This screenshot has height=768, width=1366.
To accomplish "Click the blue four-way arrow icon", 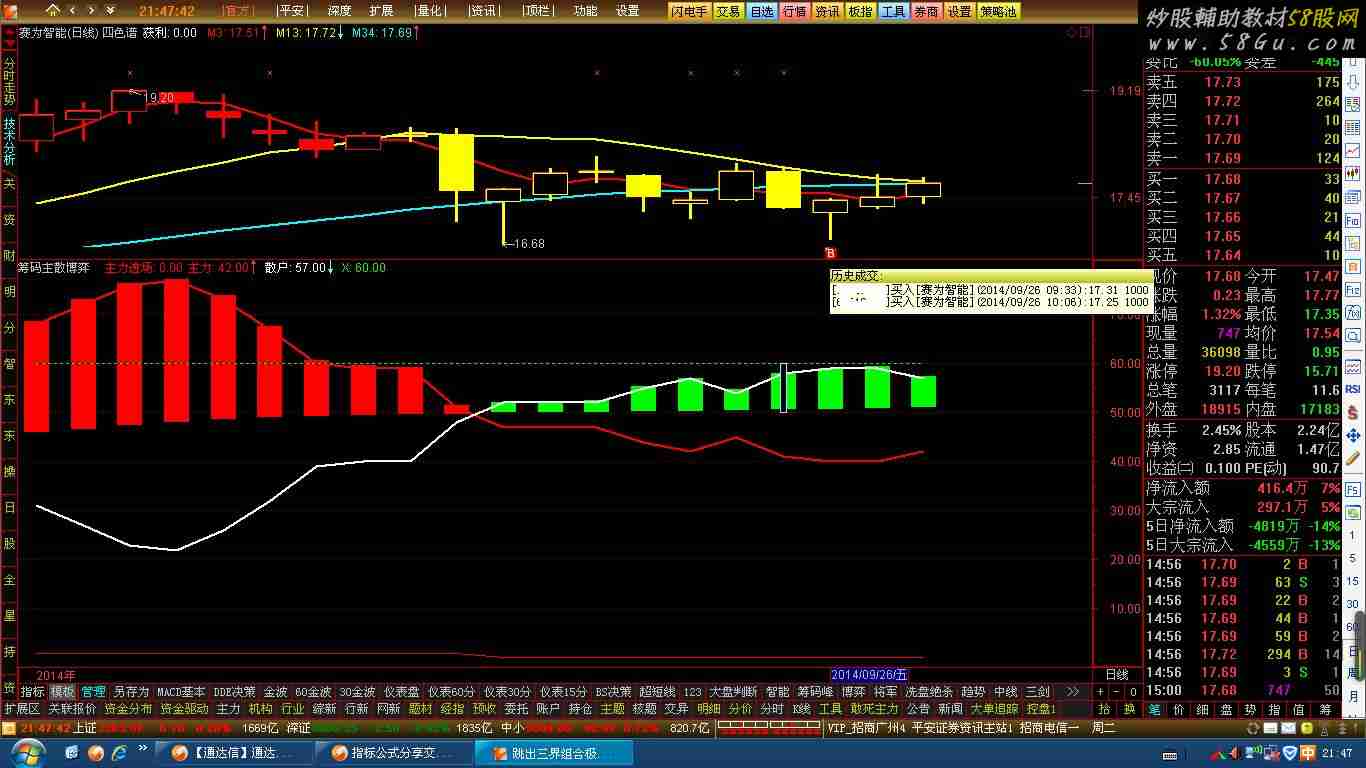I will [x=1353, y=436].
